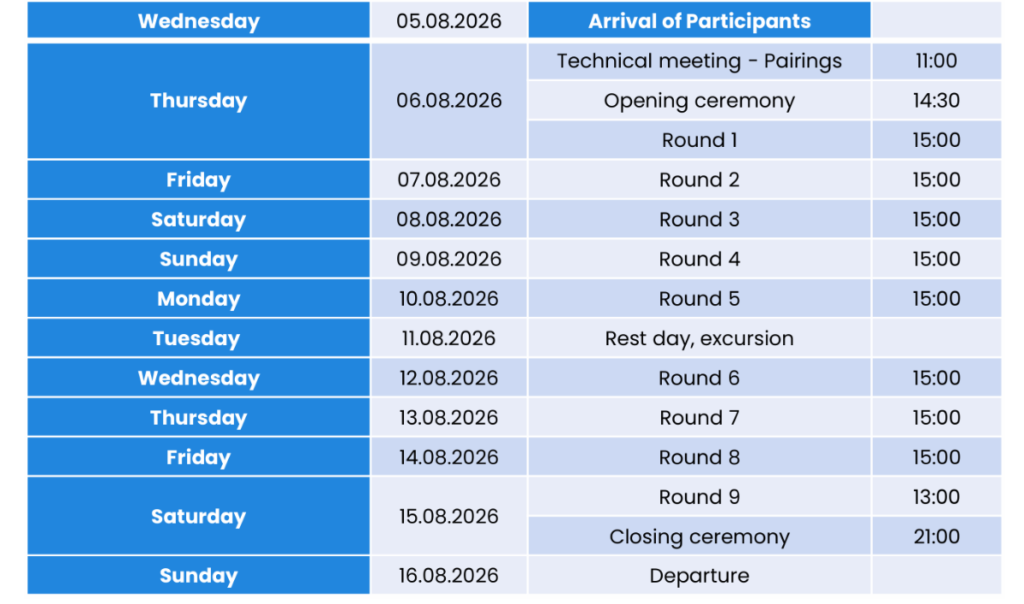Image resolution: width=1024 pixels, height=604 pixels.
Task: Click the date 12.08.2026
Action: [449, 378]
